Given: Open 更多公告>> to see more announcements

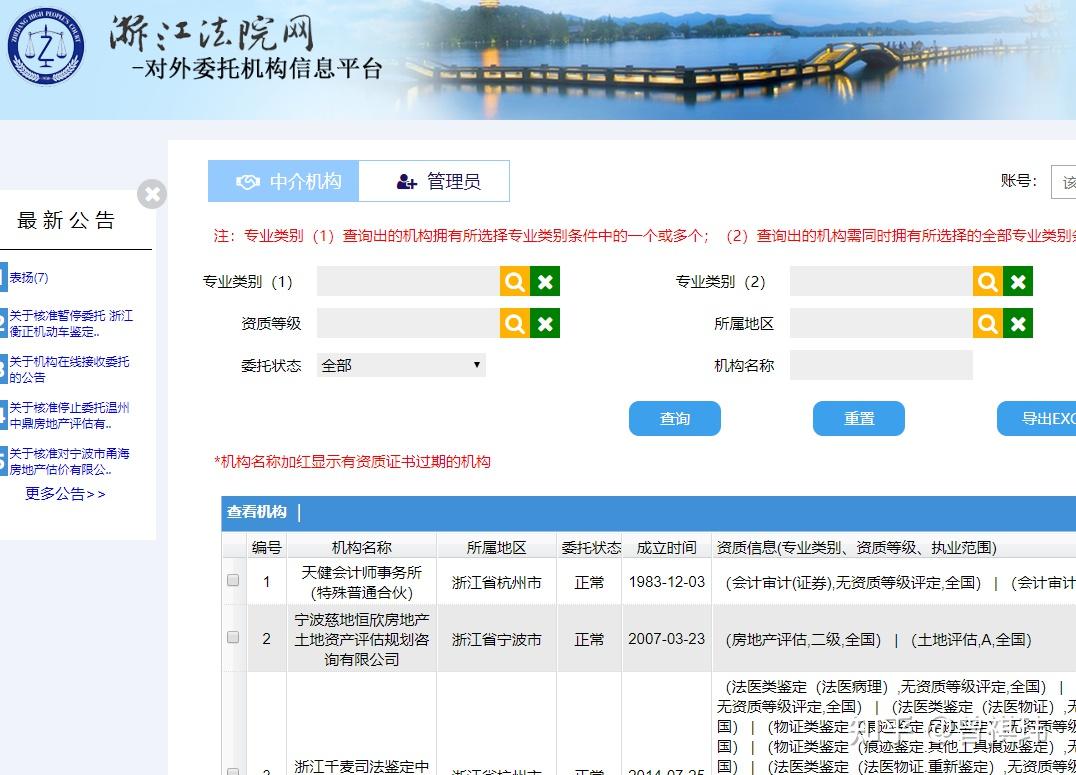Looking at the screenshot, I should click(64, 494).
